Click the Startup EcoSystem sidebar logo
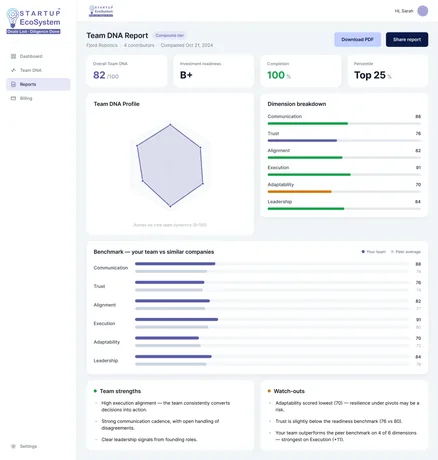The width and height of the screenshot is (438, 460). tap(33, 21)
